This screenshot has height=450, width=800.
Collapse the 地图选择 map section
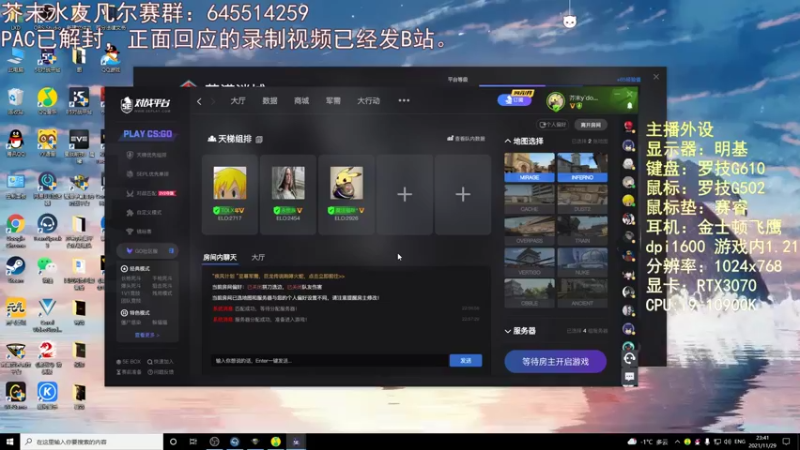[508, 141]
